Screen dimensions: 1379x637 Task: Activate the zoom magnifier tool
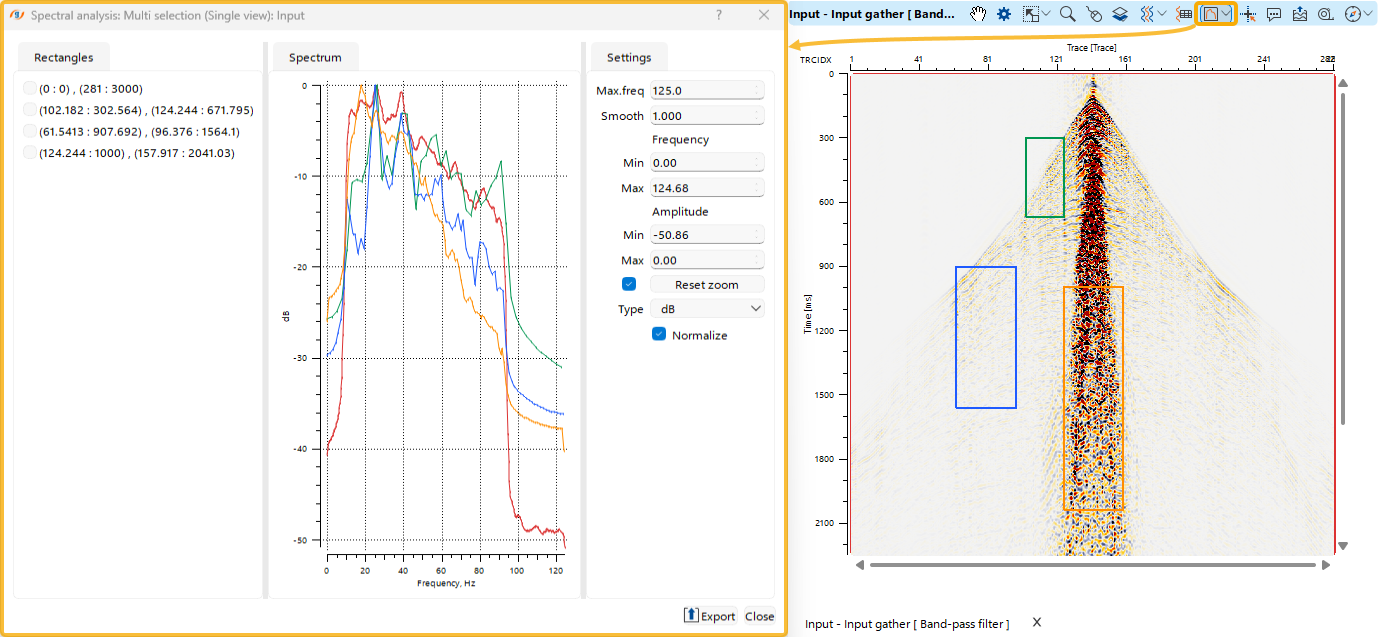click(1066, 14)
